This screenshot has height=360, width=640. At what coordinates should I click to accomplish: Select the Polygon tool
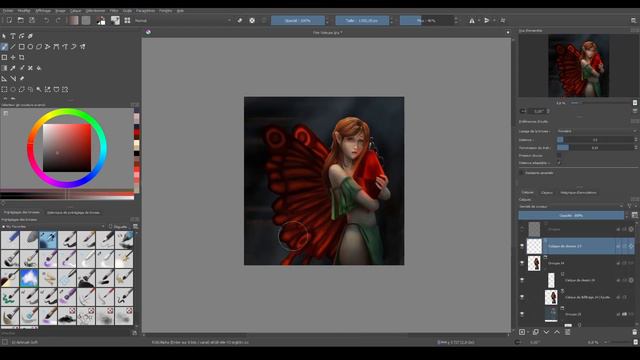coord(39,47)
